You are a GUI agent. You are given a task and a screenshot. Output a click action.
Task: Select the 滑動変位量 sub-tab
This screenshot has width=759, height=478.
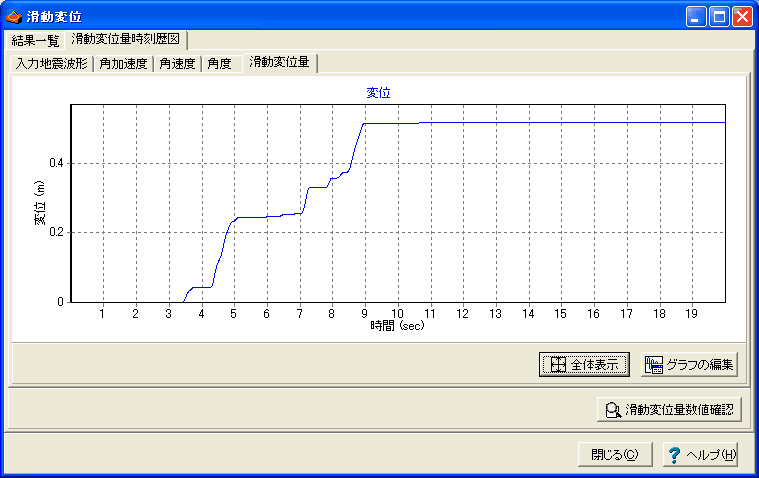[x=279, y=62]
